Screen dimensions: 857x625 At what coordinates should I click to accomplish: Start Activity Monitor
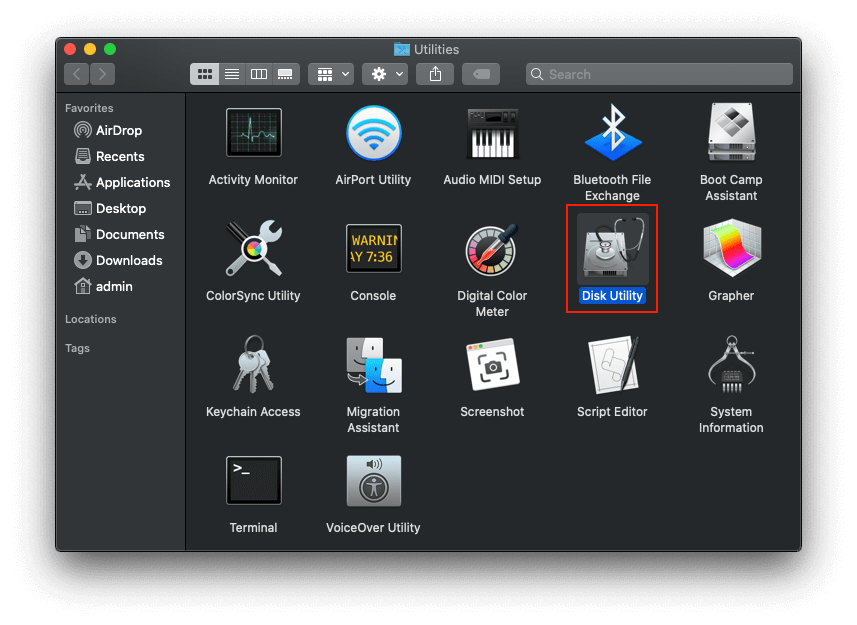(253, 131)
